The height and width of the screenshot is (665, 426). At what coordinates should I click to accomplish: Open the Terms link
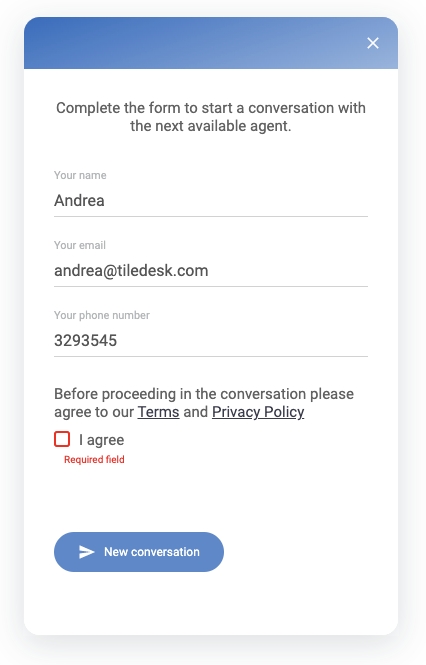pos(158,412)
